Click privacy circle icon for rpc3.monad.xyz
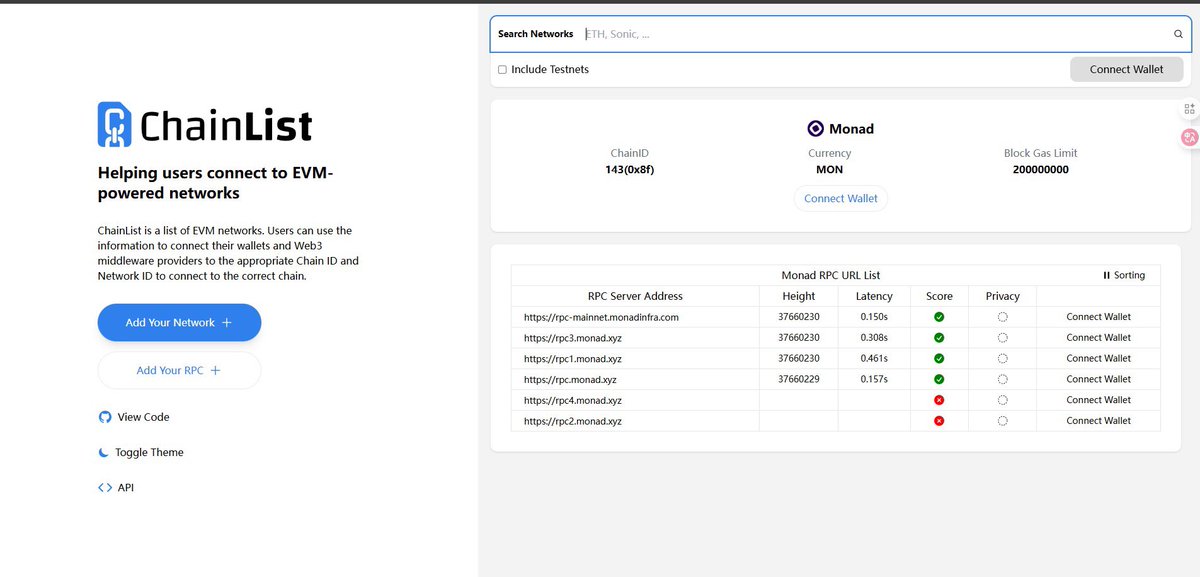The image size is (1200, 577). 1002,338
